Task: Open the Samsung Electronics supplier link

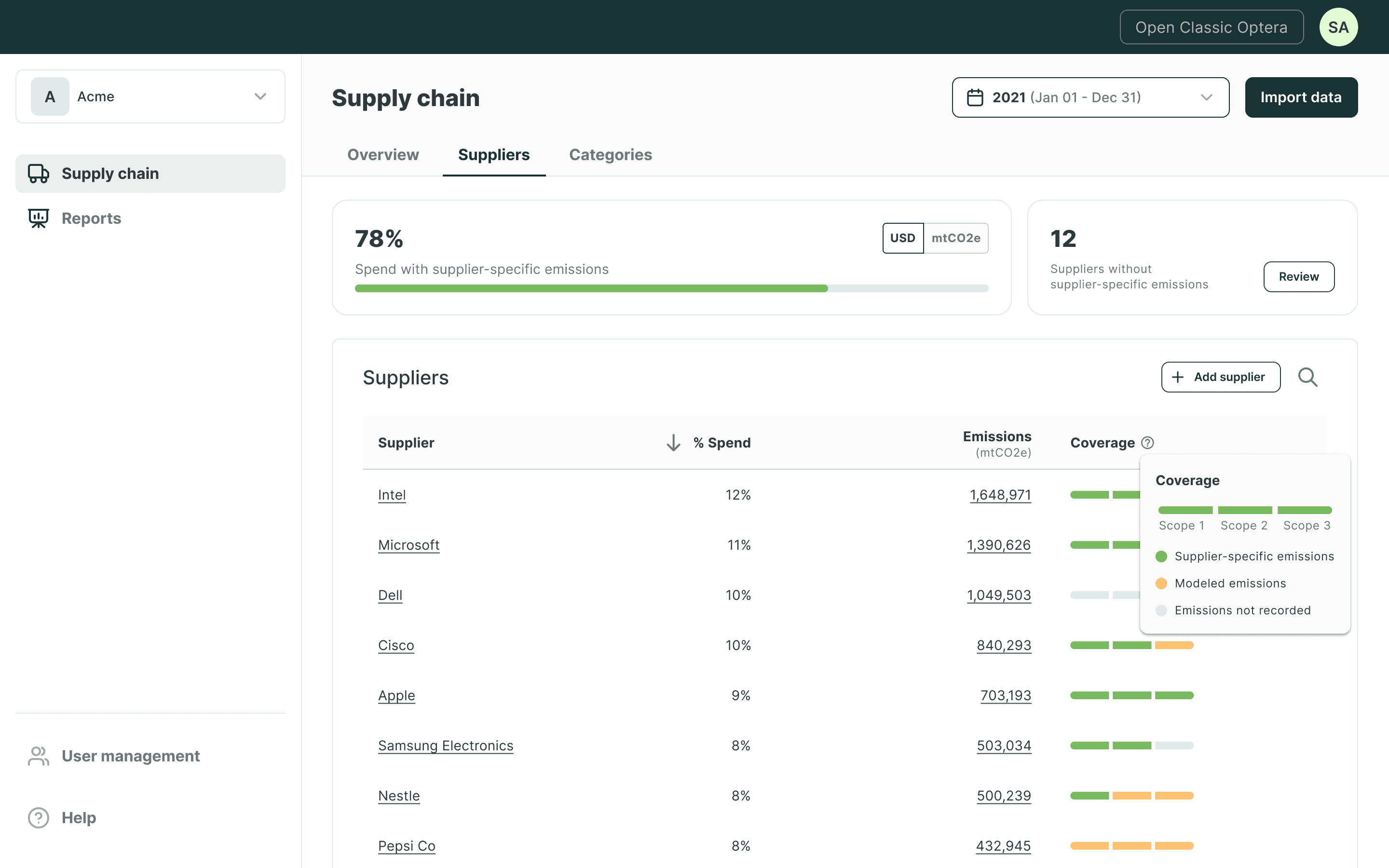Action: pos(446,746)
